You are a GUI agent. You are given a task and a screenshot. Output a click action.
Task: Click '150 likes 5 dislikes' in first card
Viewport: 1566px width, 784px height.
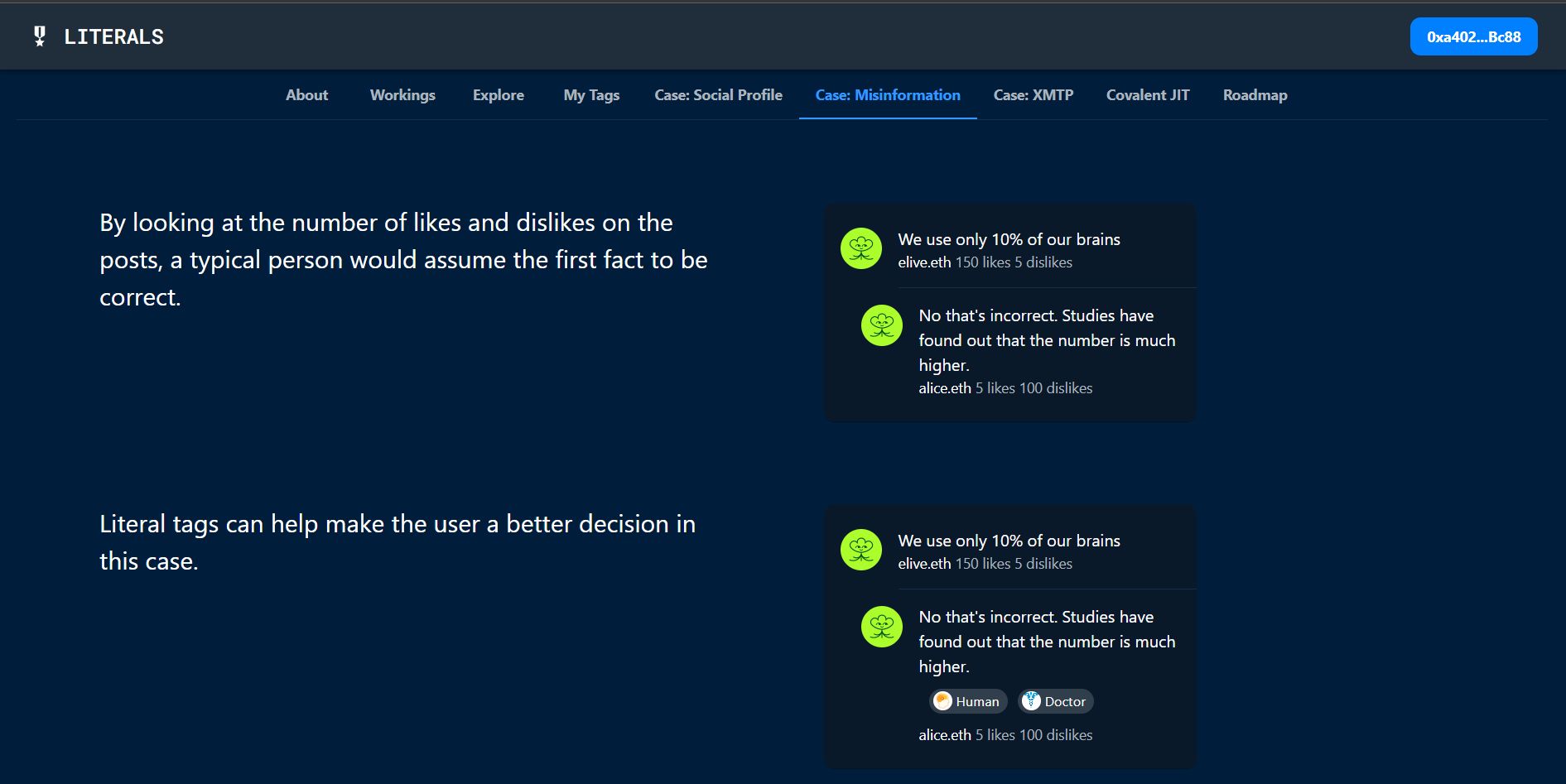[x=1014, y=262]
